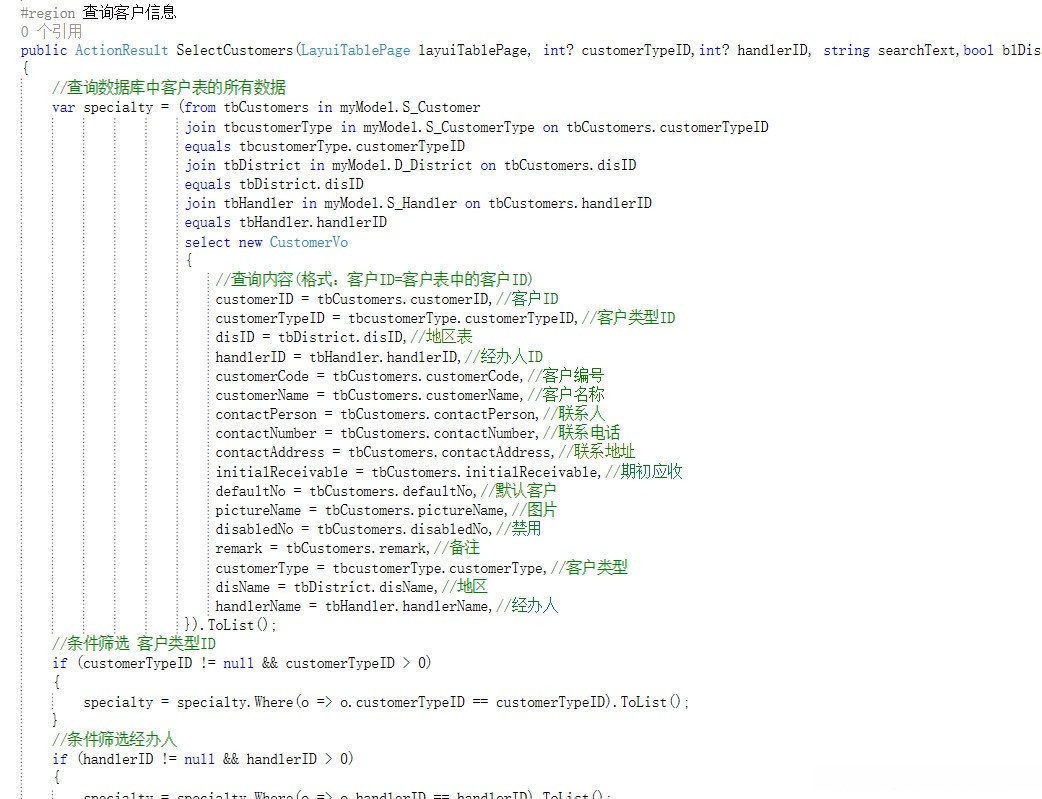Click 'disID = tbDistrict.disID' line
Viewport: 1042px width, 799px height.
click(310, 337)
